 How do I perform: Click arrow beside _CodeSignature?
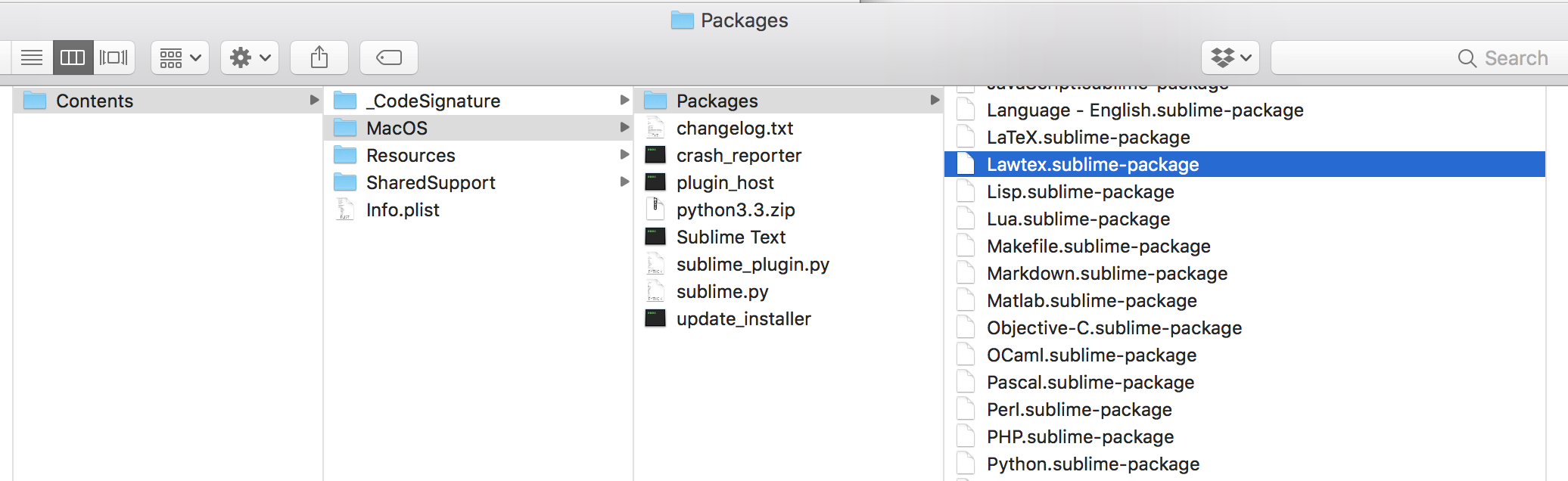coord(624,100)
